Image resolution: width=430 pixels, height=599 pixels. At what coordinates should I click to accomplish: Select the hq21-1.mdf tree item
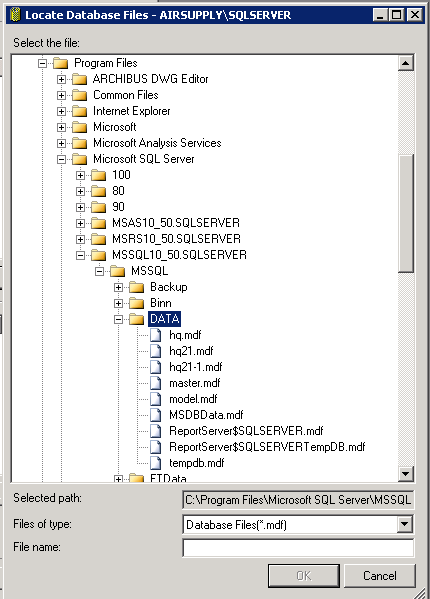point(196,367)
